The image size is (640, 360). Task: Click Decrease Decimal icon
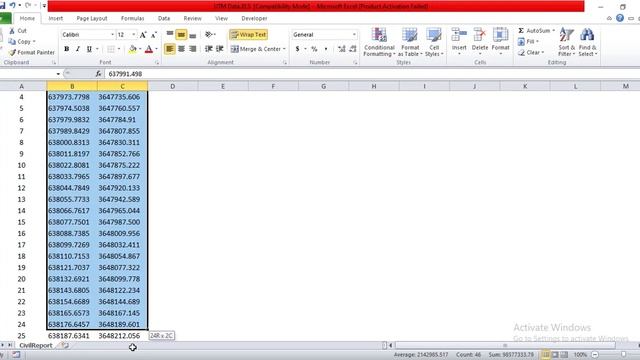pyautogui.click(x=353, y=49)
